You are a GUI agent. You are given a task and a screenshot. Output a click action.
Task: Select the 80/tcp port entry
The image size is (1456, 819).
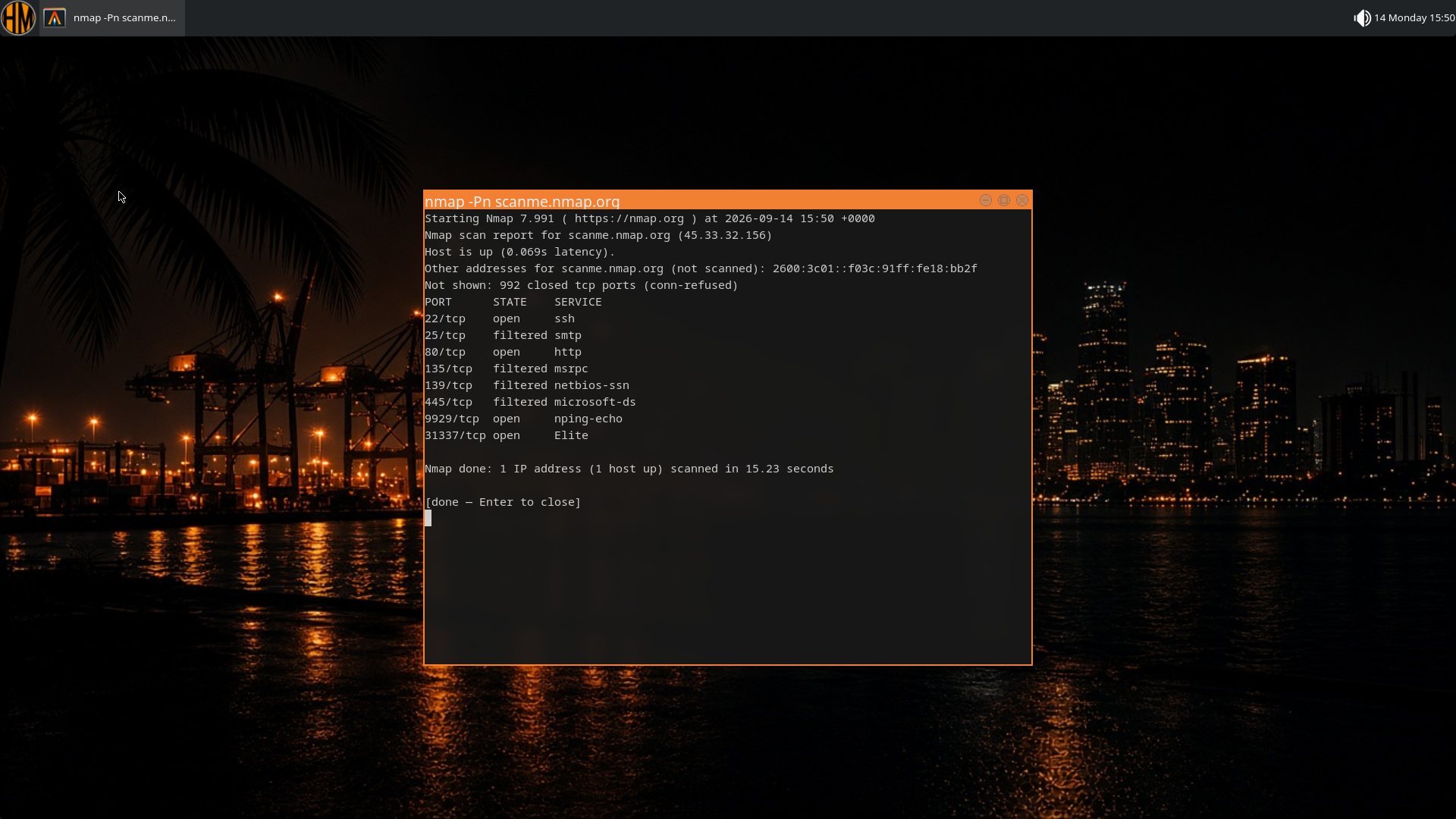click(445, 352)
